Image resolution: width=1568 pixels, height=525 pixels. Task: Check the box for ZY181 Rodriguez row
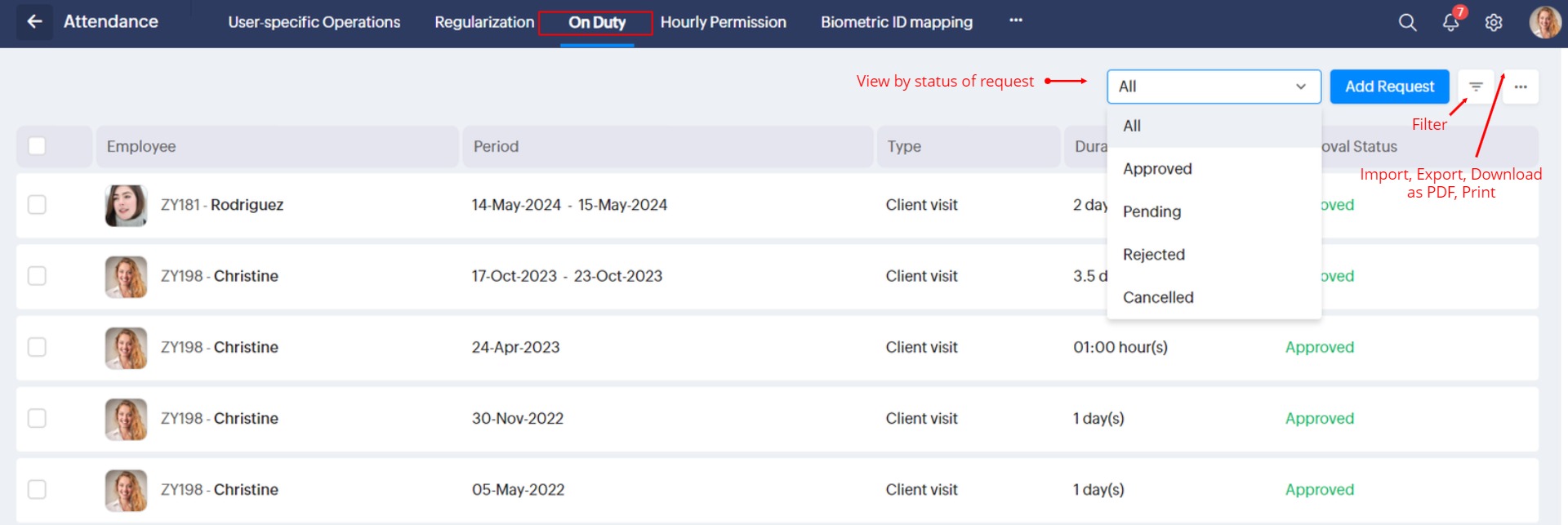pos(37,205)
